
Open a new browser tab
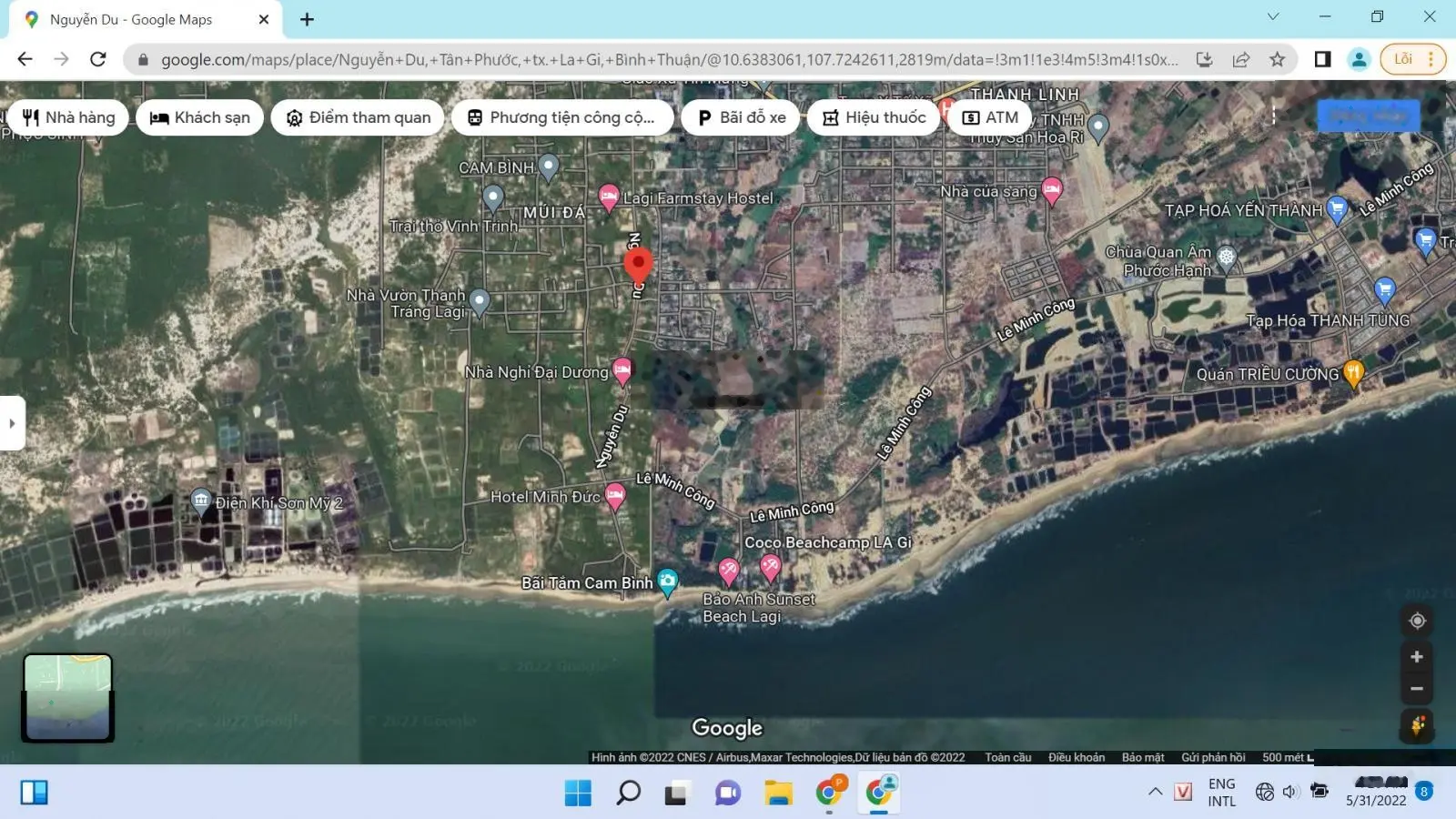click(308, 19)
